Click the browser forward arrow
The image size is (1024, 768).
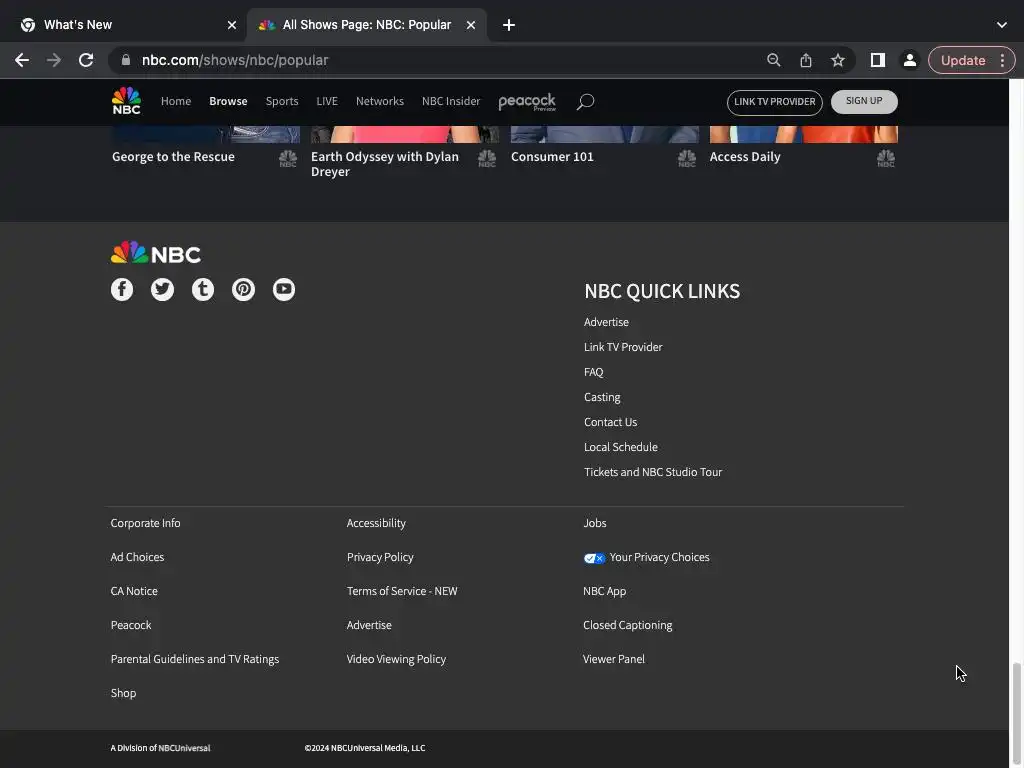click(54, 60)
